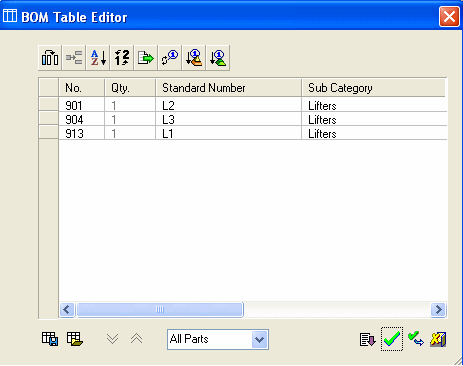Close the BOM Table Editor window

pos(449,16)
